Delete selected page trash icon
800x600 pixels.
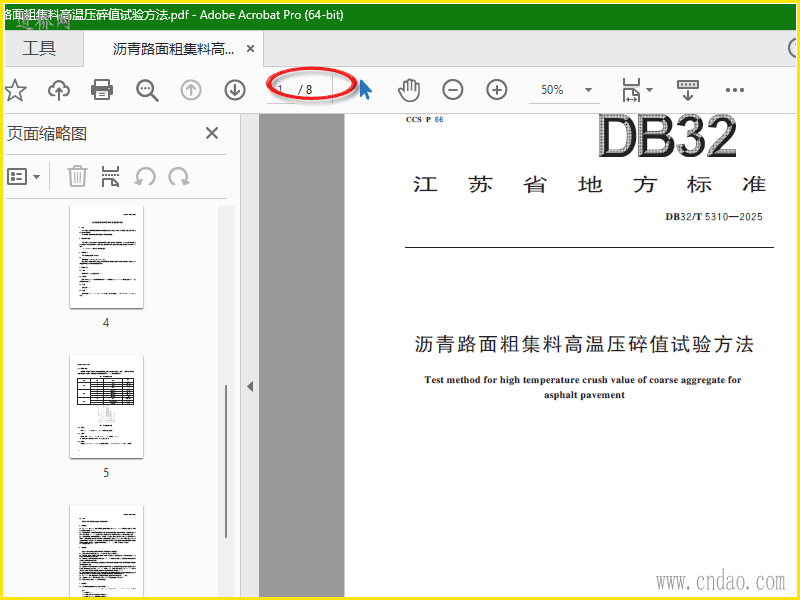(78, 177)
